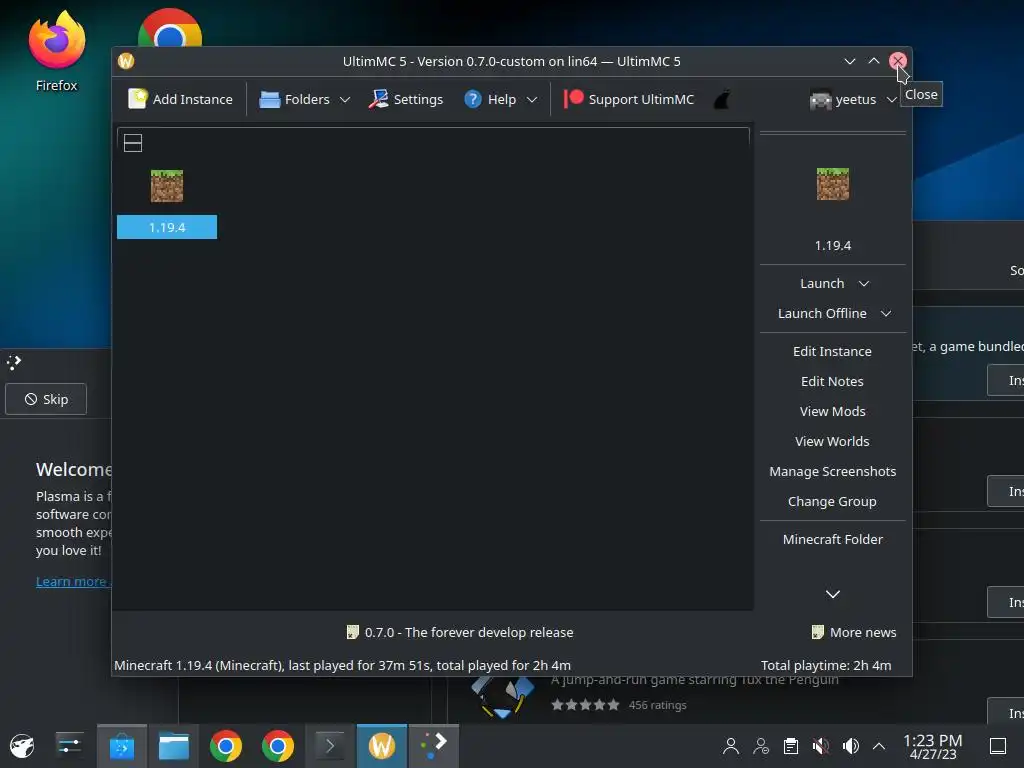Click the first Chrome taskbar icon
Screen dimensions: 1024x768
pyautogui.click(x=226, y=746)
